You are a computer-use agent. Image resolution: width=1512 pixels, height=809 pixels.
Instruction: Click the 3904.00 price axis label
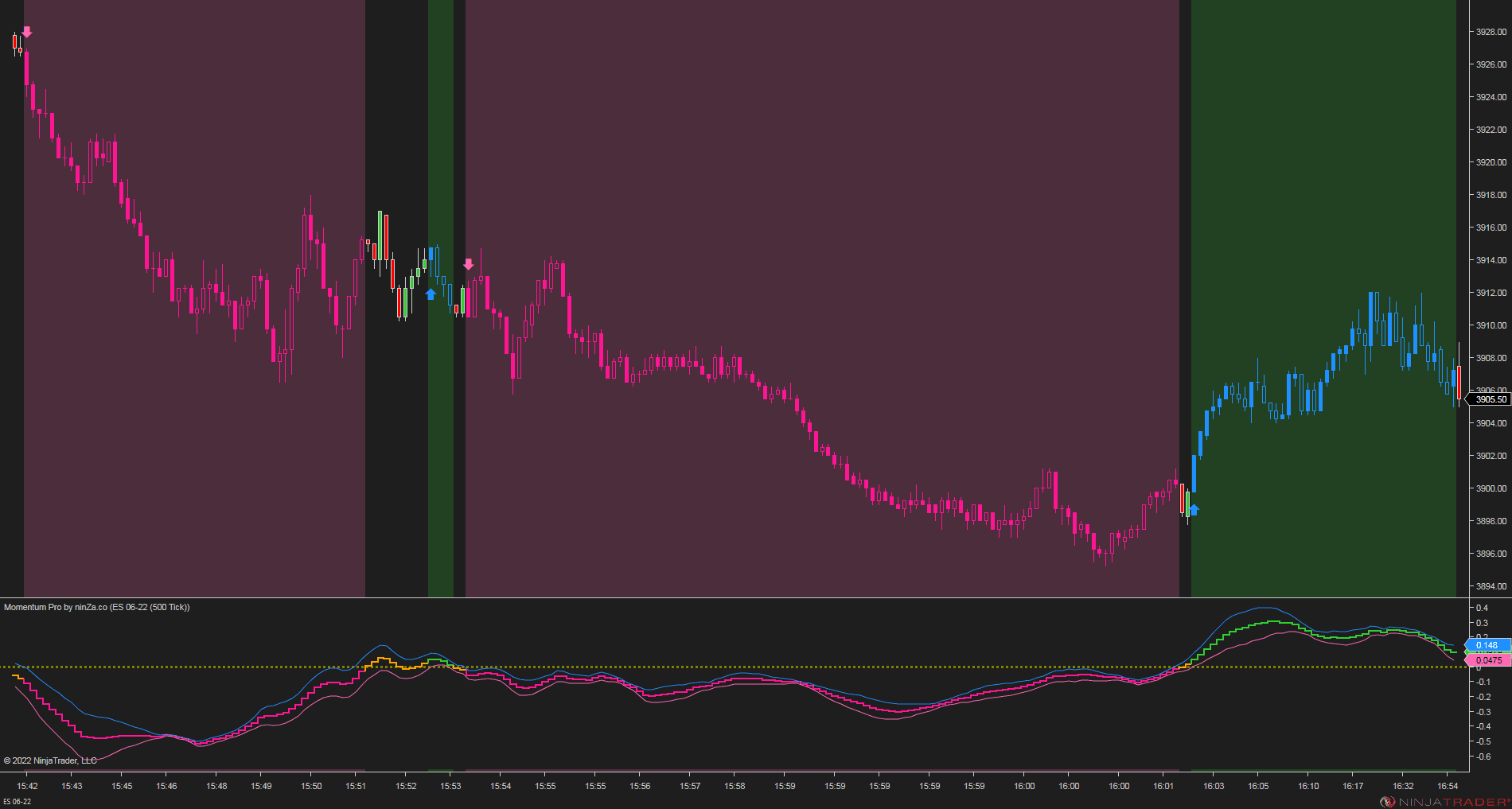(1491, 423)
